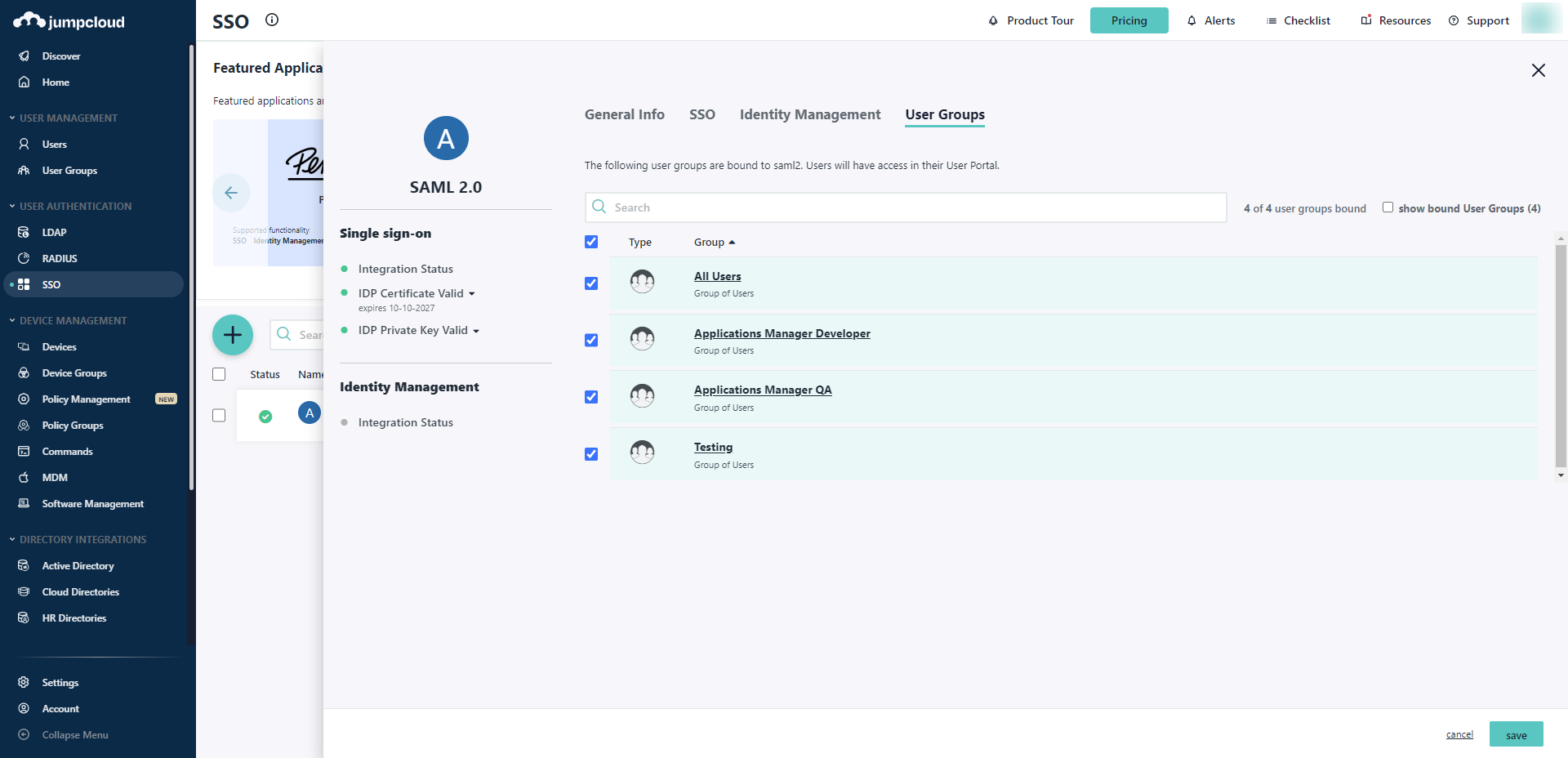1568x758 pixels.
Task: Switch to the Identity Management tab
Action: point(809,115)
